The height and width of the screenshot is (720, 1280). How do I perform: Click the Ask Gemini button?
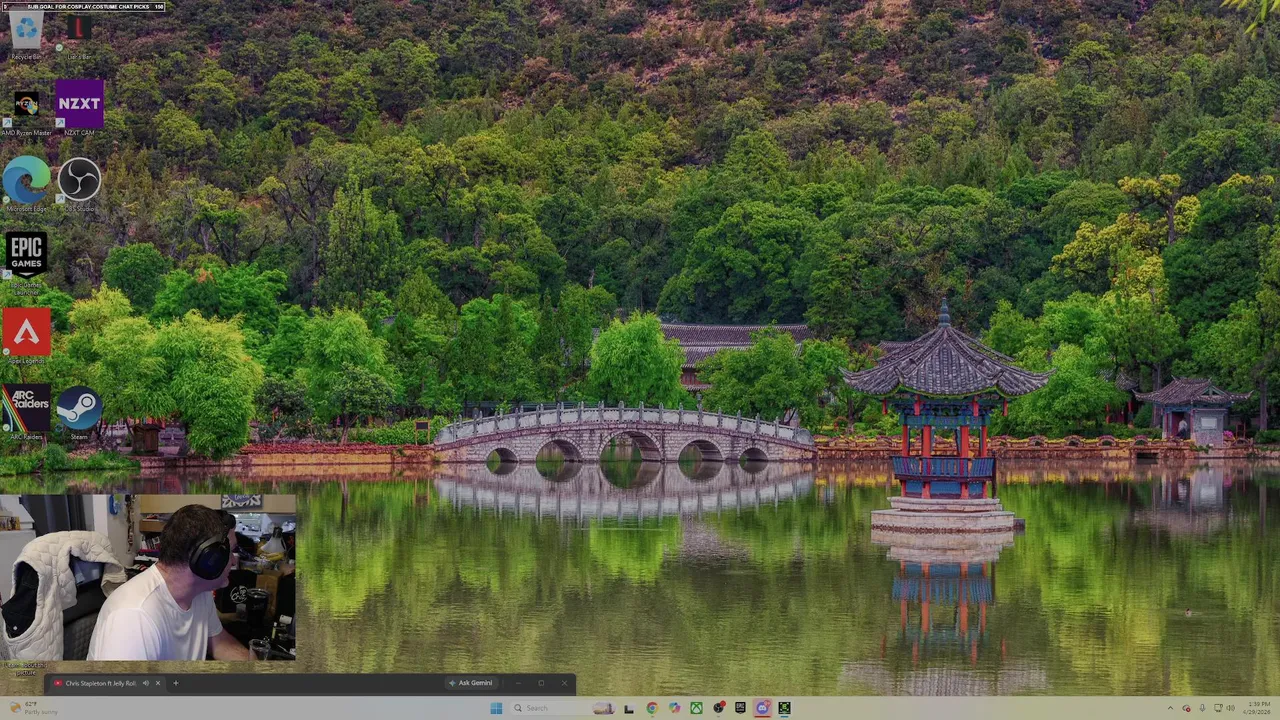pos(472,683)
